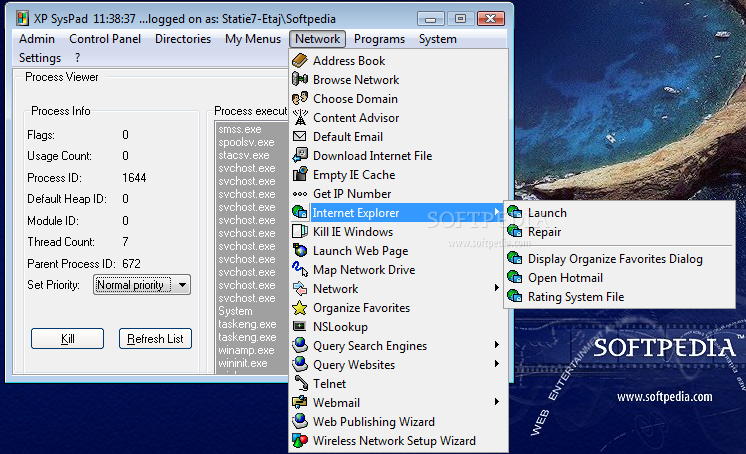Click the Internet Explorer menu icon
The width and height of the screenshot is (746, 454).
coord(300,212)
